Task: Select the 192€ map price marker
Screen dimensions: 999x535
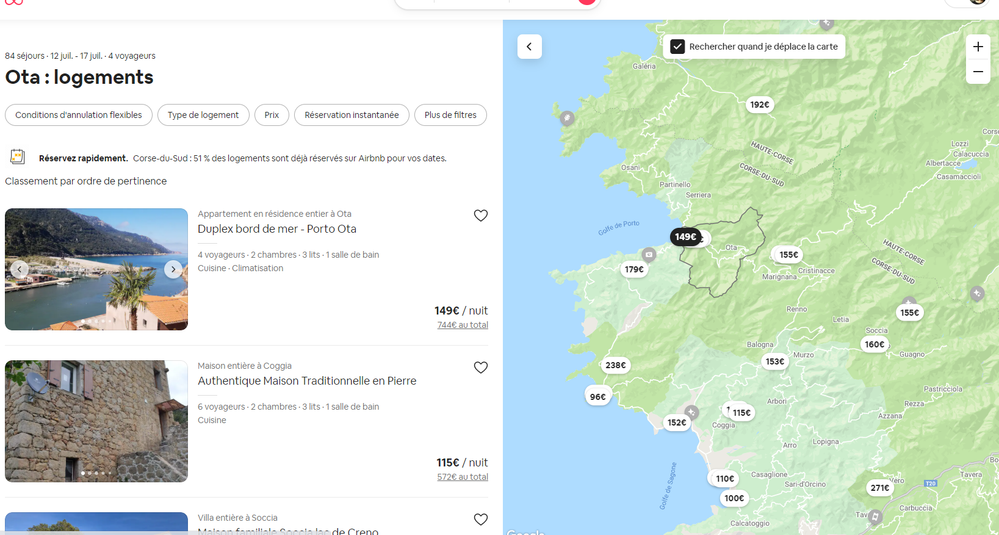Action: pyautogui.click(x=759, y=104)
